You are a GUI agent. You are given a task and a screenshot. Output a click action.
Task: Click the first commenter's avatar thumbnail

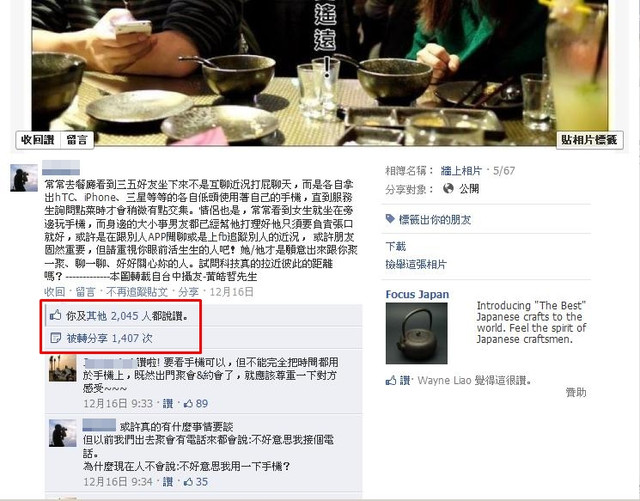click(62, 368)
